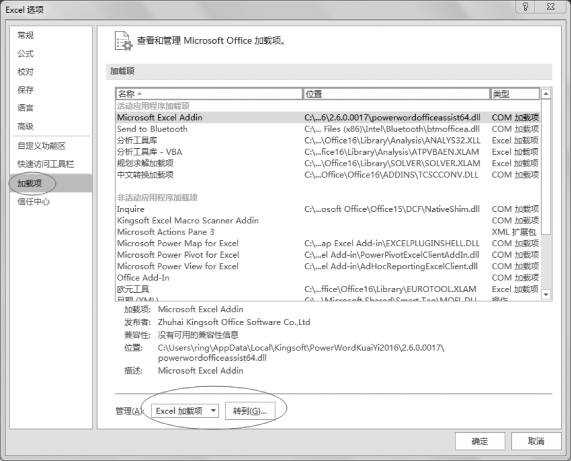Viewport: 571px width, 461px height.
Task: Switch to the 公式 options page
Action: coord(25,54)
